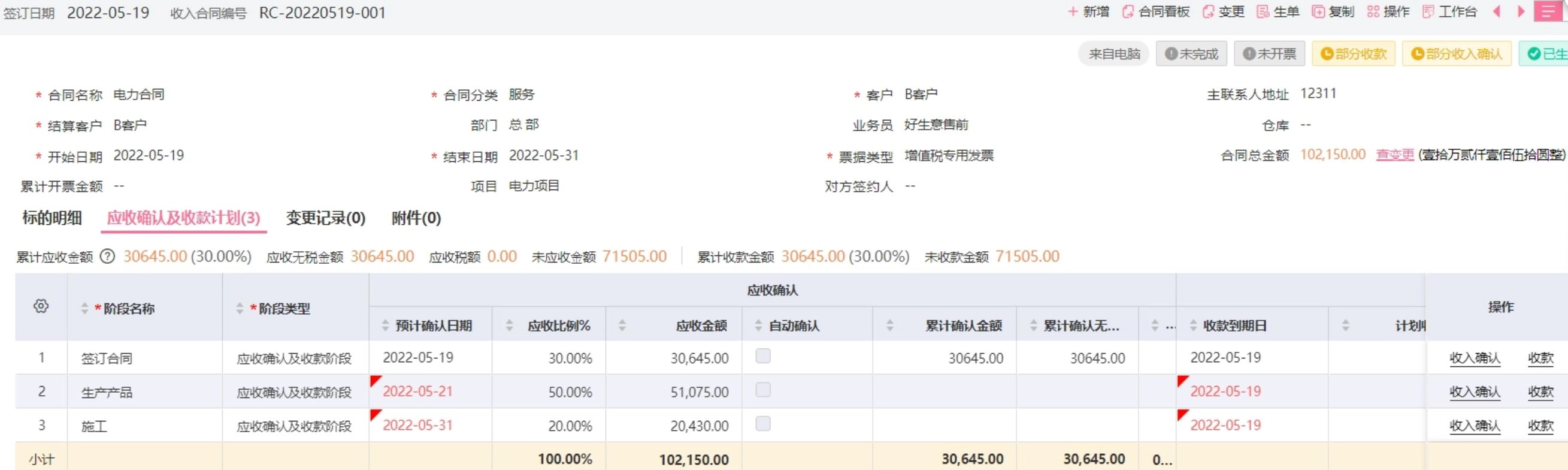Click 收款 link in the 施工 row
The height and width of the screenshot is (470, 1568).
coord(1540,426)
